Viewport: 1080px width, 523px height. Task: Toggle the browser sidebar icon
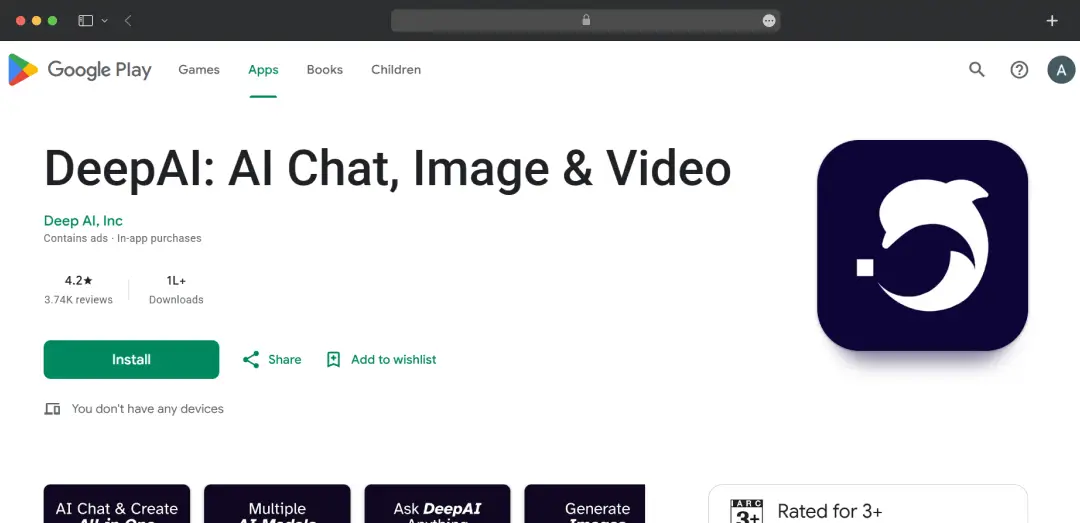[x=85, y=21]
